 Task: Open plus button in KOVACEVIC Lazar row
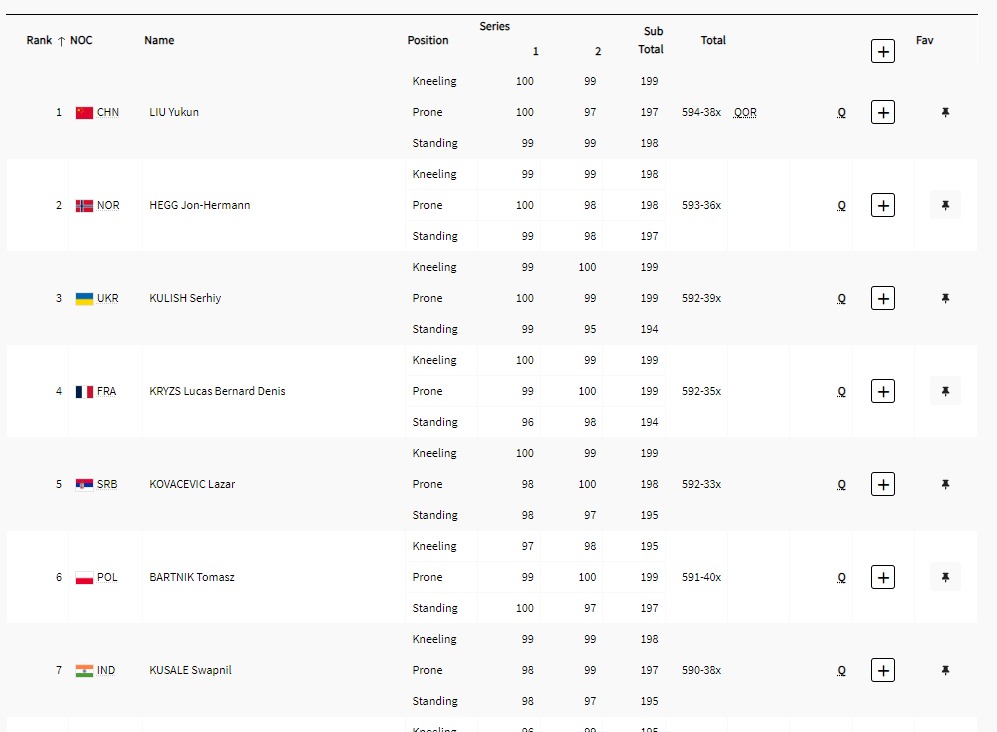pos(882,485)
